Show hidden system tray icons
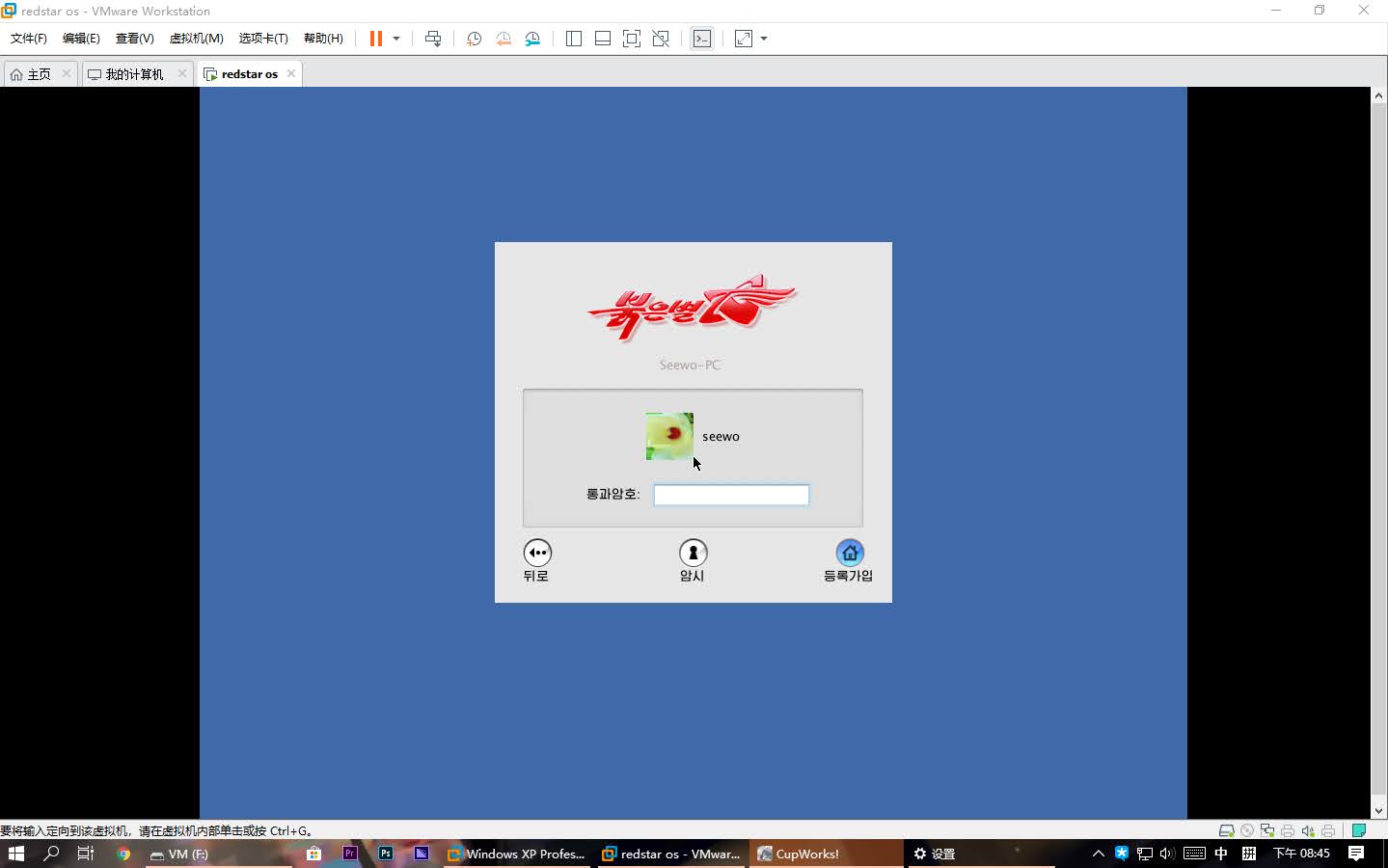The width and height of the screenshot is (1388, 868). coord(1098,854)
